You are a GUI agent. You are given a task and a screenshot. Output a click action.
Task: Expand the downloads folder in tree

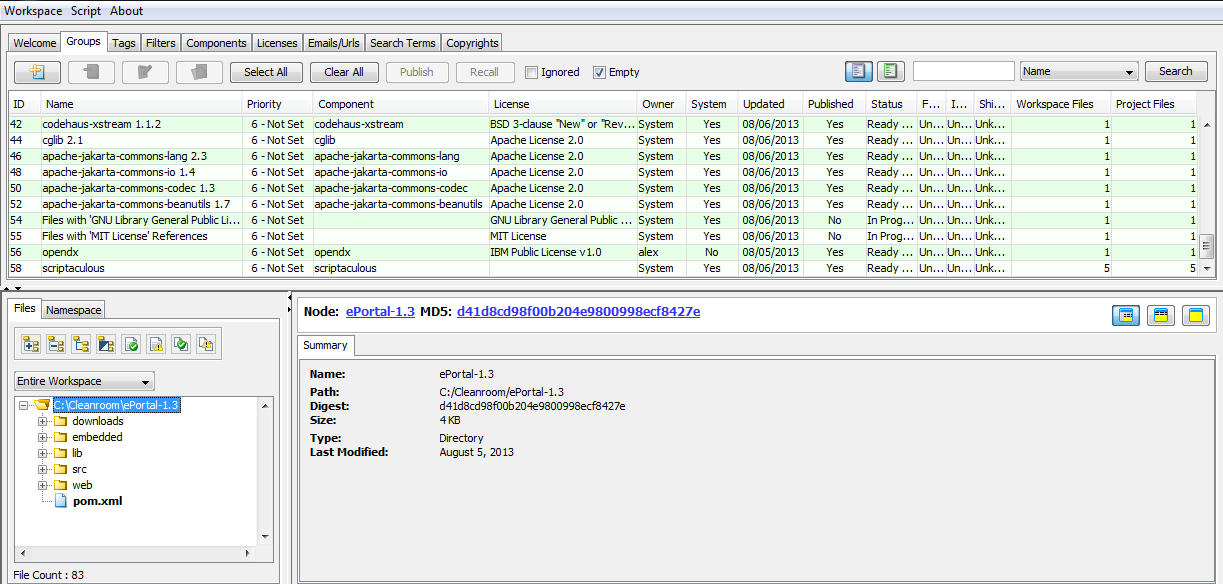tap(43, 421)
